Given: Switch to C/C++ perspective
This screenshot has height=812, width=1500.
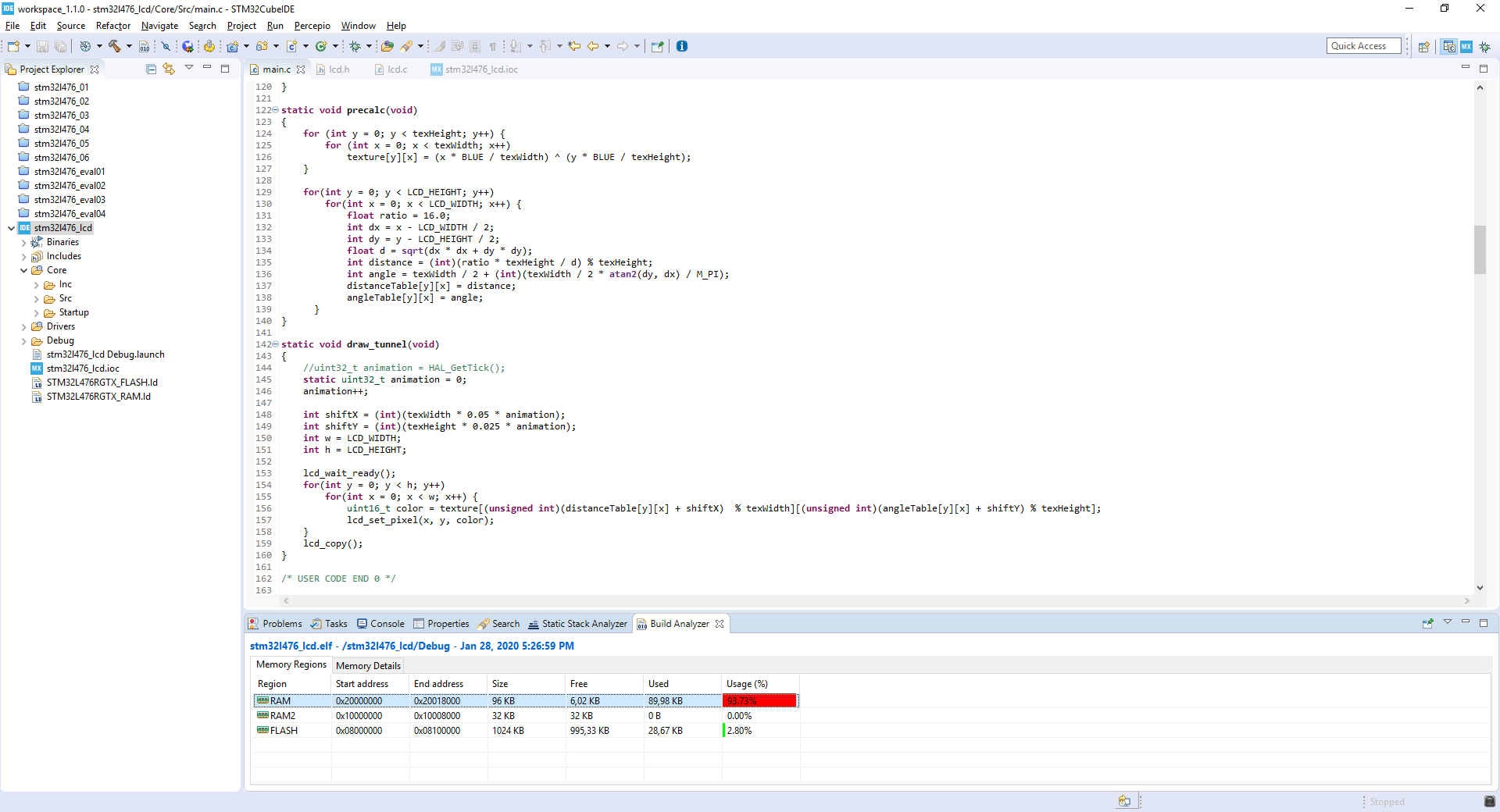Looking at the screenshot, I should tap(1449, 47).
